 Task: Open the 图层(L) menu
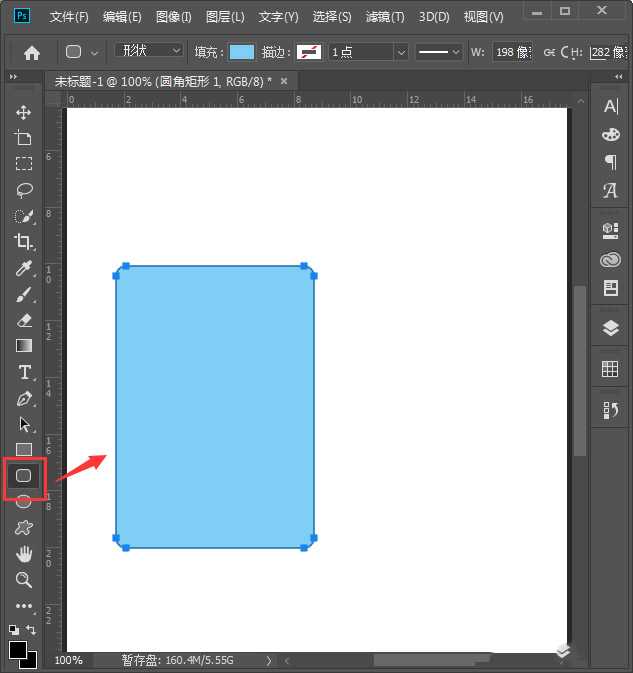(x=225, y=17)
